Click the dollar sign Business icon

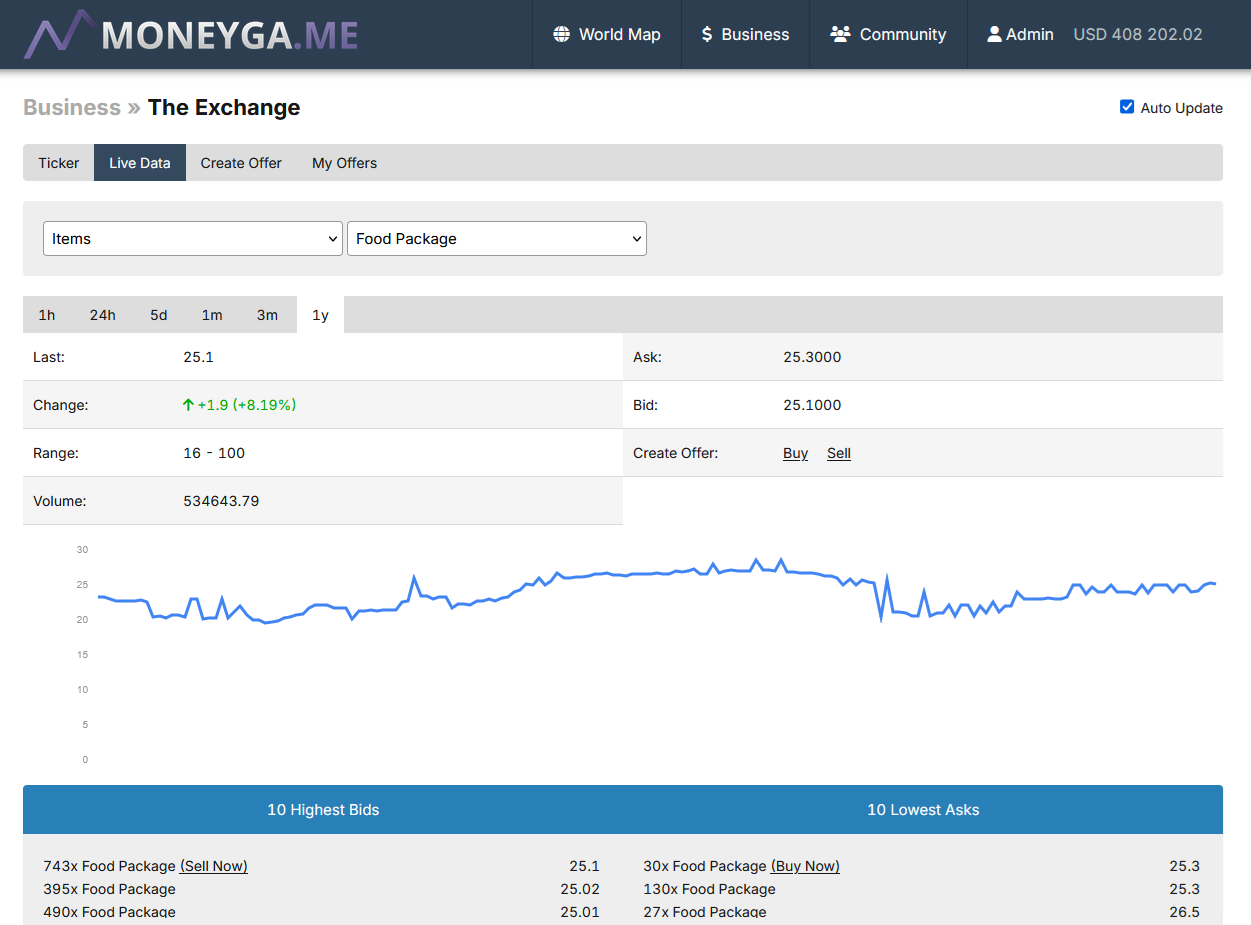point(707,34)
